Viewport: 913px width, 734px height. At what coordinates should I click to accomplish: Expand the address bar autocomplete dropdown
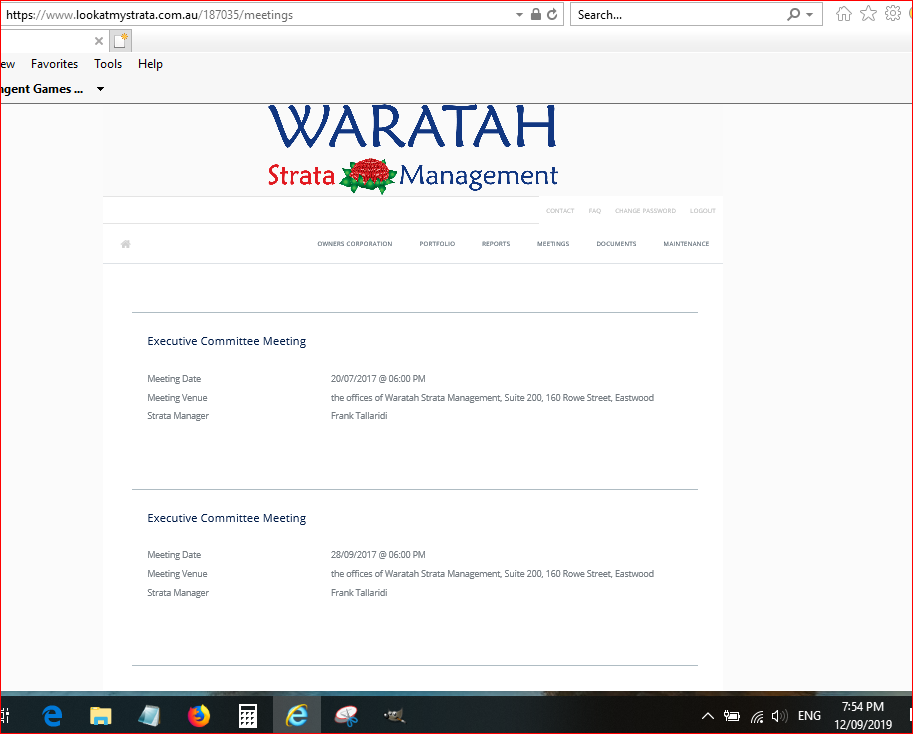pyautogui.click(x=519, y=15)
